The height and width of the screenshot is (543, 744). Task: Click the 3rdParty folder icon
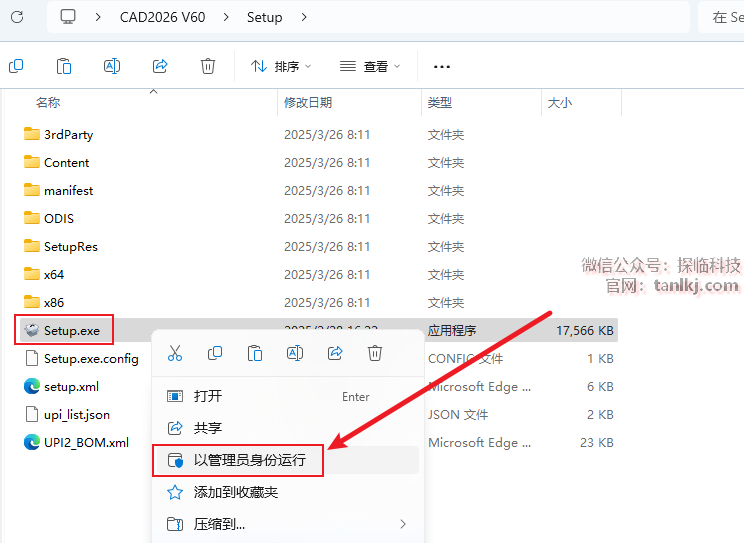click(x=32, y=134)
